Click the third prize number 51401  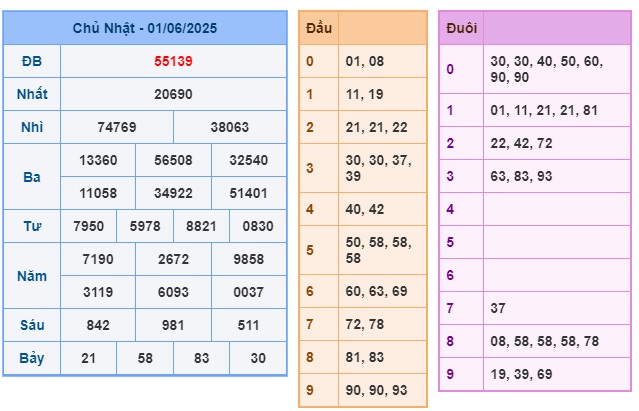tap(248, 193)
